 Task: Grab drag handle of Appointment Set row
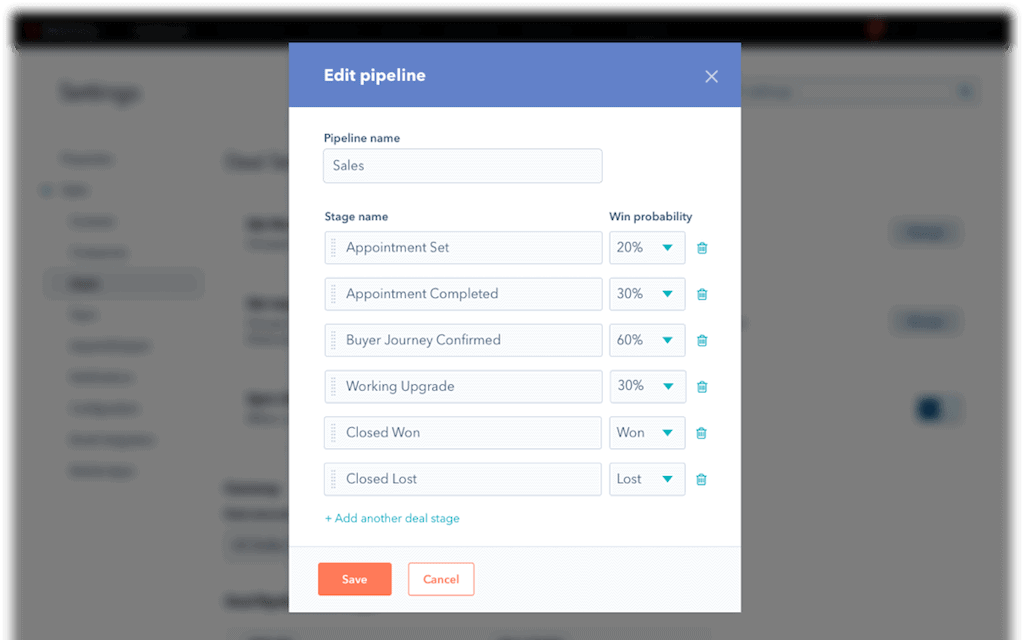coord(334,248)
